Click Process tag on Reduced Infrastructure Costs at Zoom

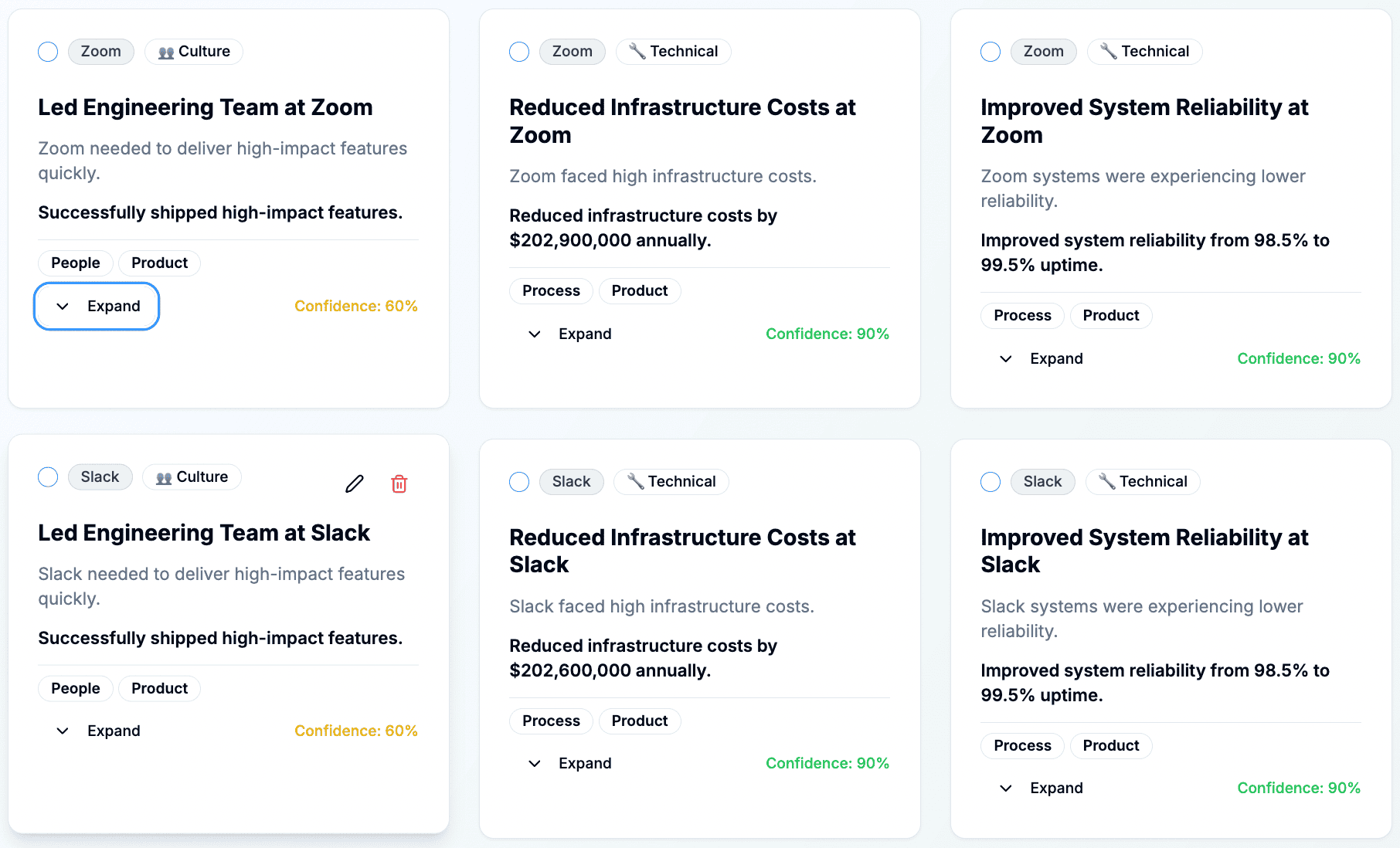pos(552,291)
